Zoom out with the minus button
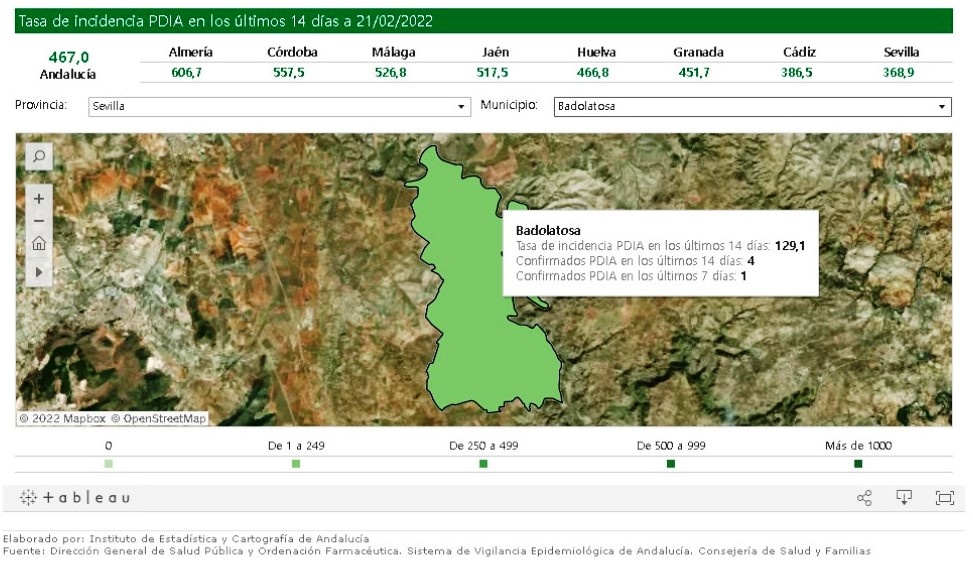The height and width of the screenshot is (568, 973). pyautogui.click(x=38, y=221)
